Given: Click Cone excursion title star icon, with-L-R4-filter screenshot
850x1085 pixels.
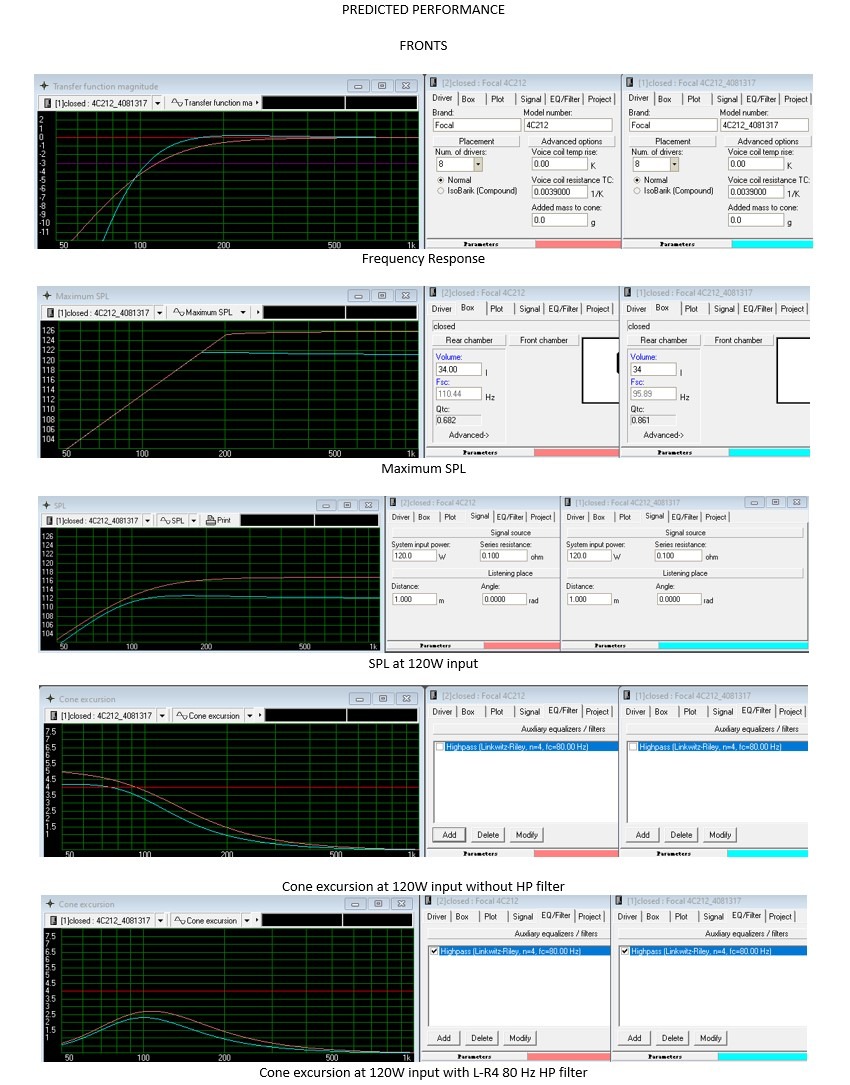Looking at the screenshot, I should 50,904.
